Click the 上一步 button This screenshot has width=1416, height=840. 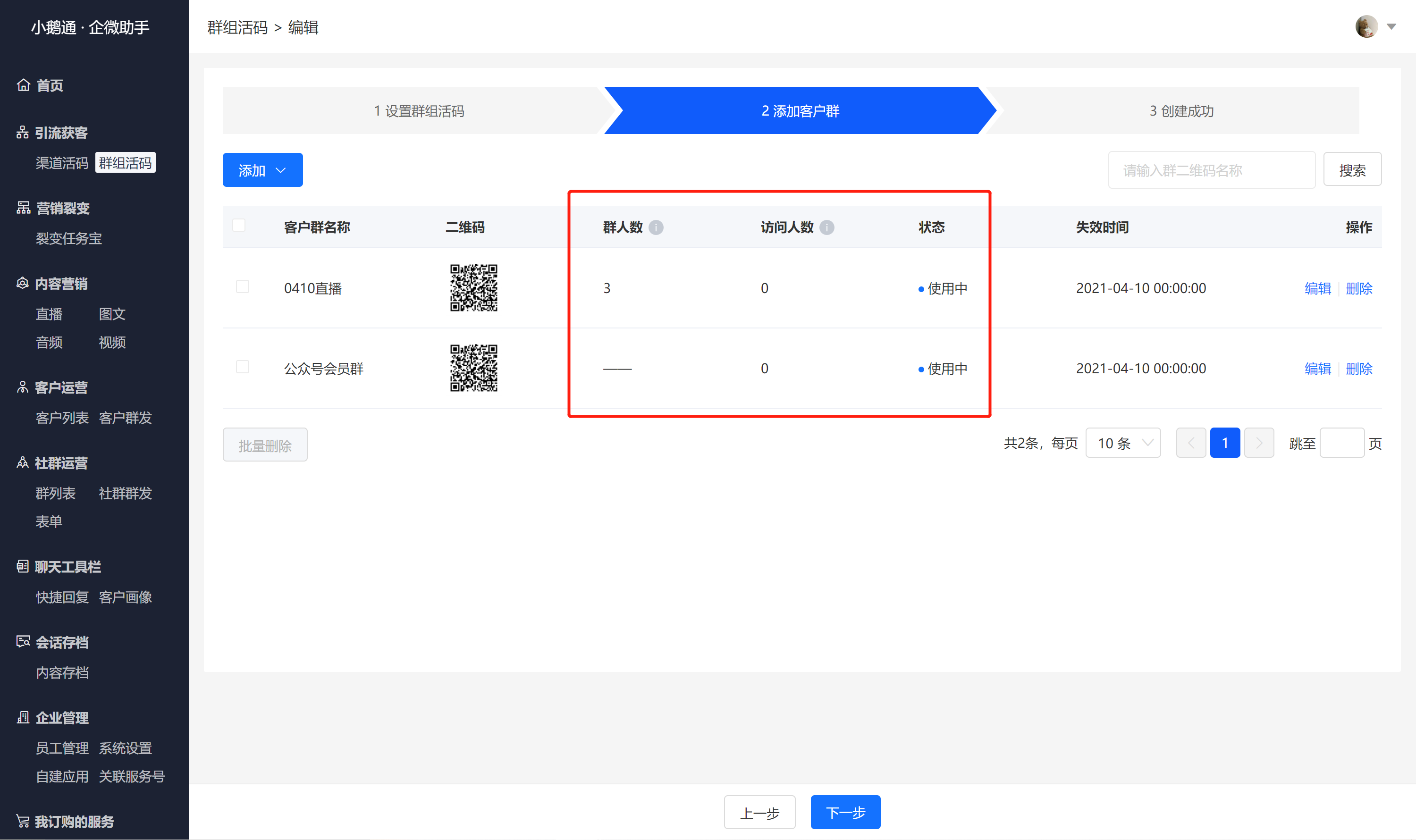(759, 813)
